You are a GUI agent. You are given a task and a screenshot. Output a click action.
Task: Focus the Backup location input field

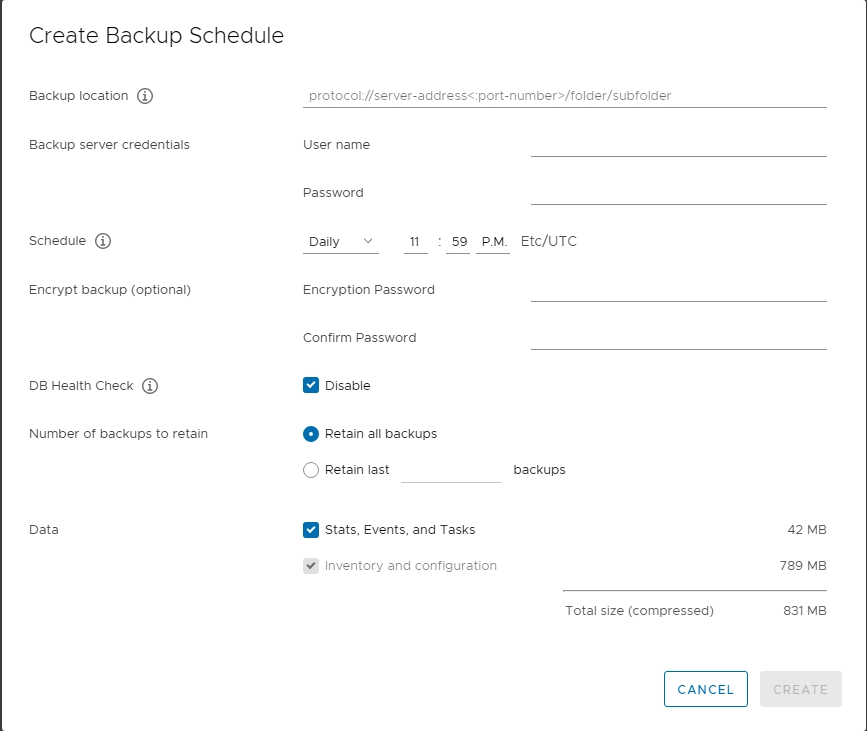pos(565,96)
